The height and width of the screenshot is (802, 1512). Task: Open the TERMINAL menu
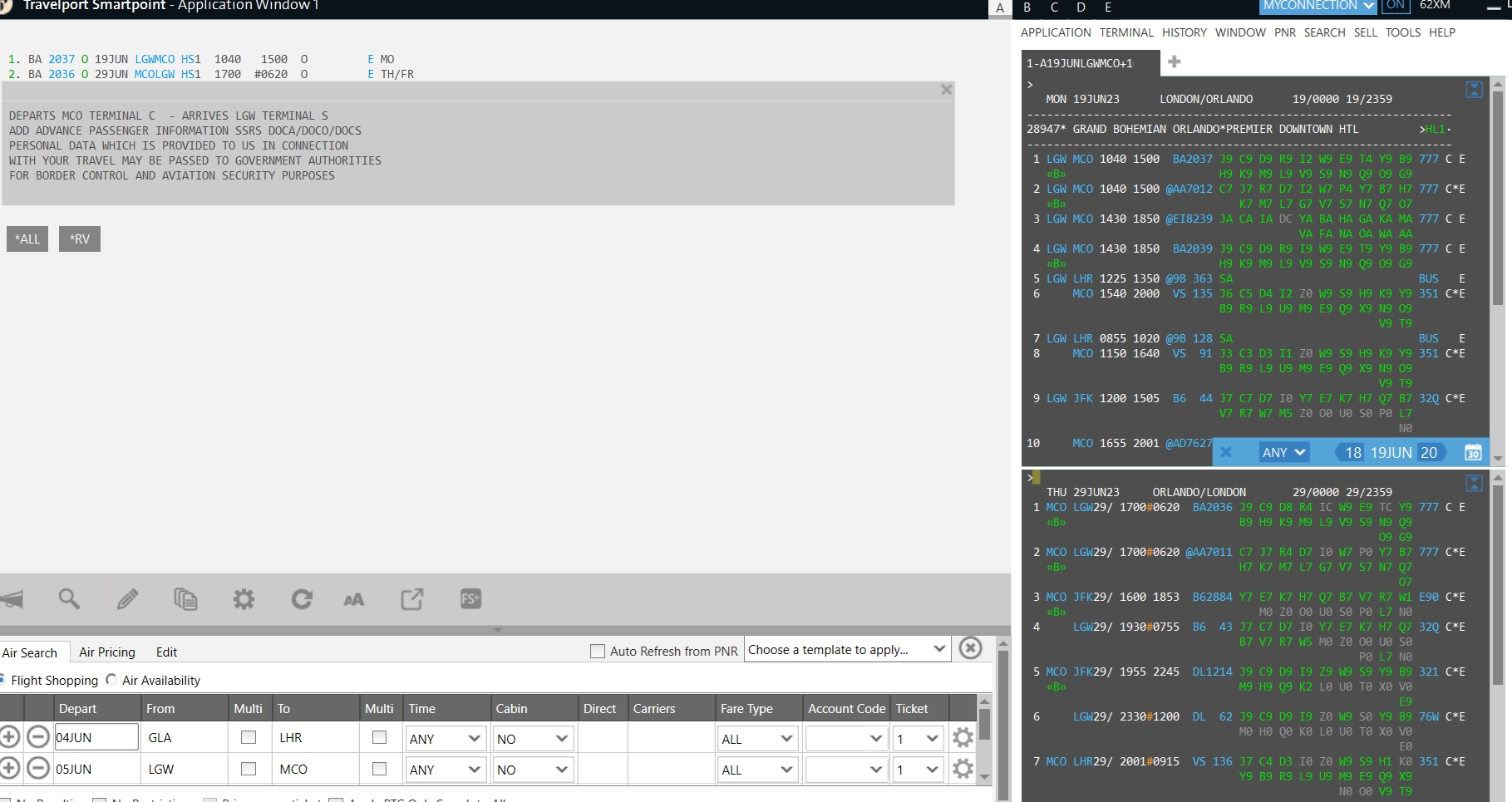(1126, 32)
